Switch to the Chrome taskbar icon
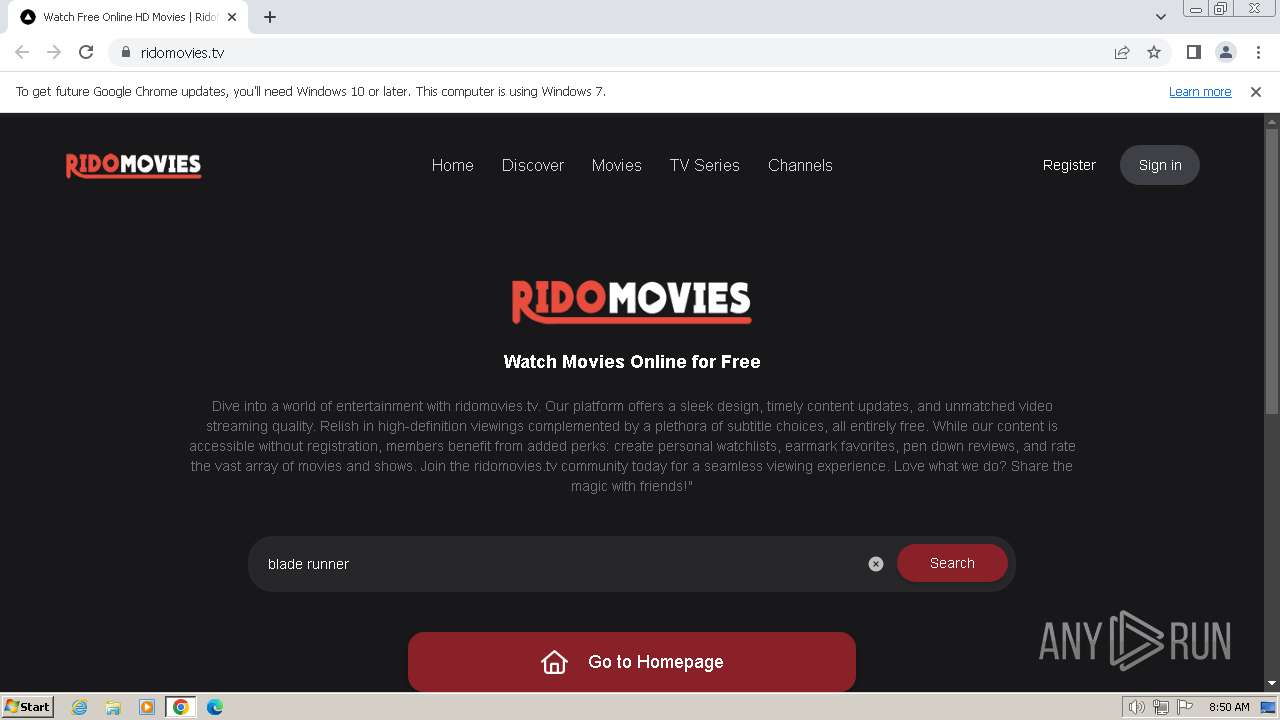 click(181, 707)
